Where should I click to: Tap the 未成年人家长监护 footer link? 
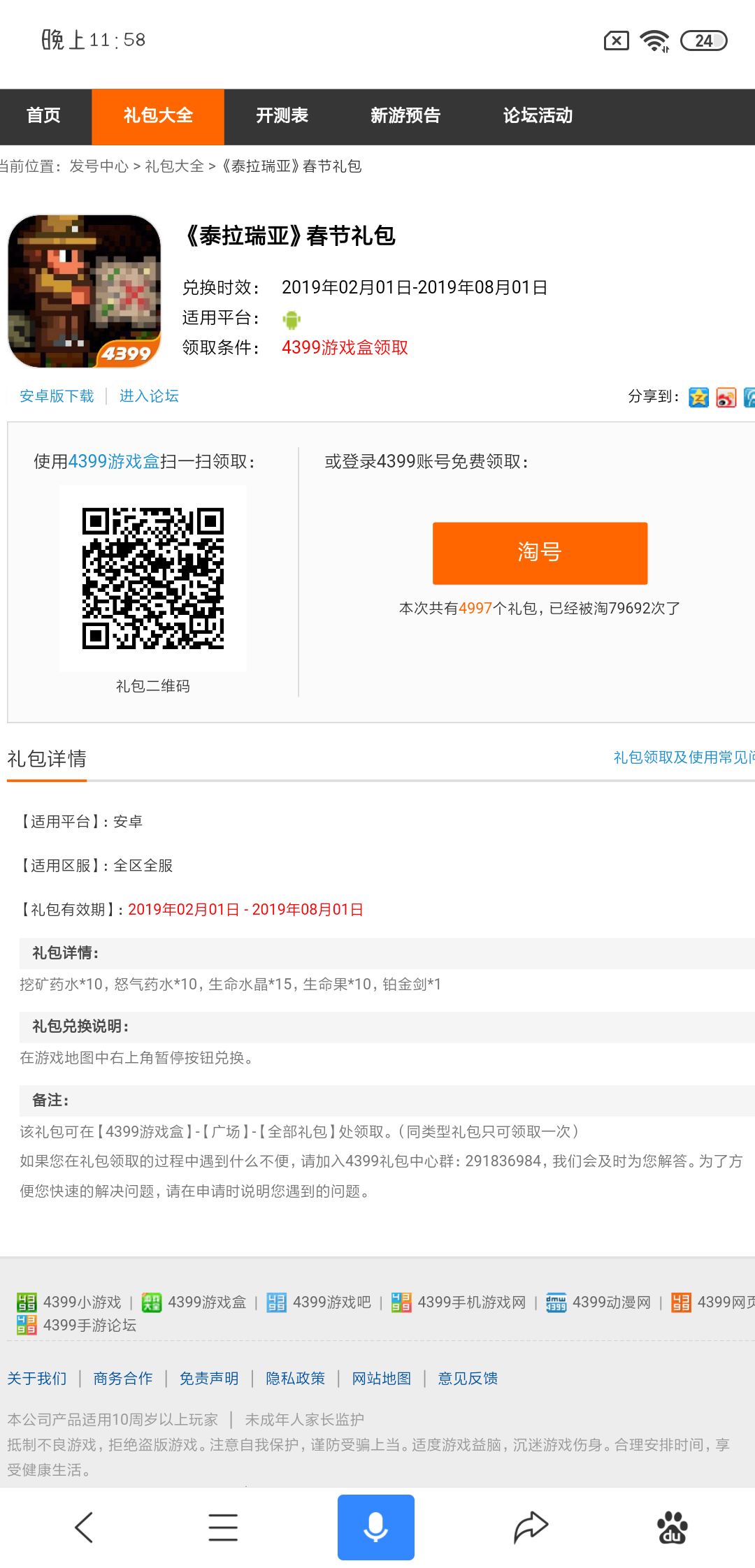pyautogui.click(x=304, y=1419)
